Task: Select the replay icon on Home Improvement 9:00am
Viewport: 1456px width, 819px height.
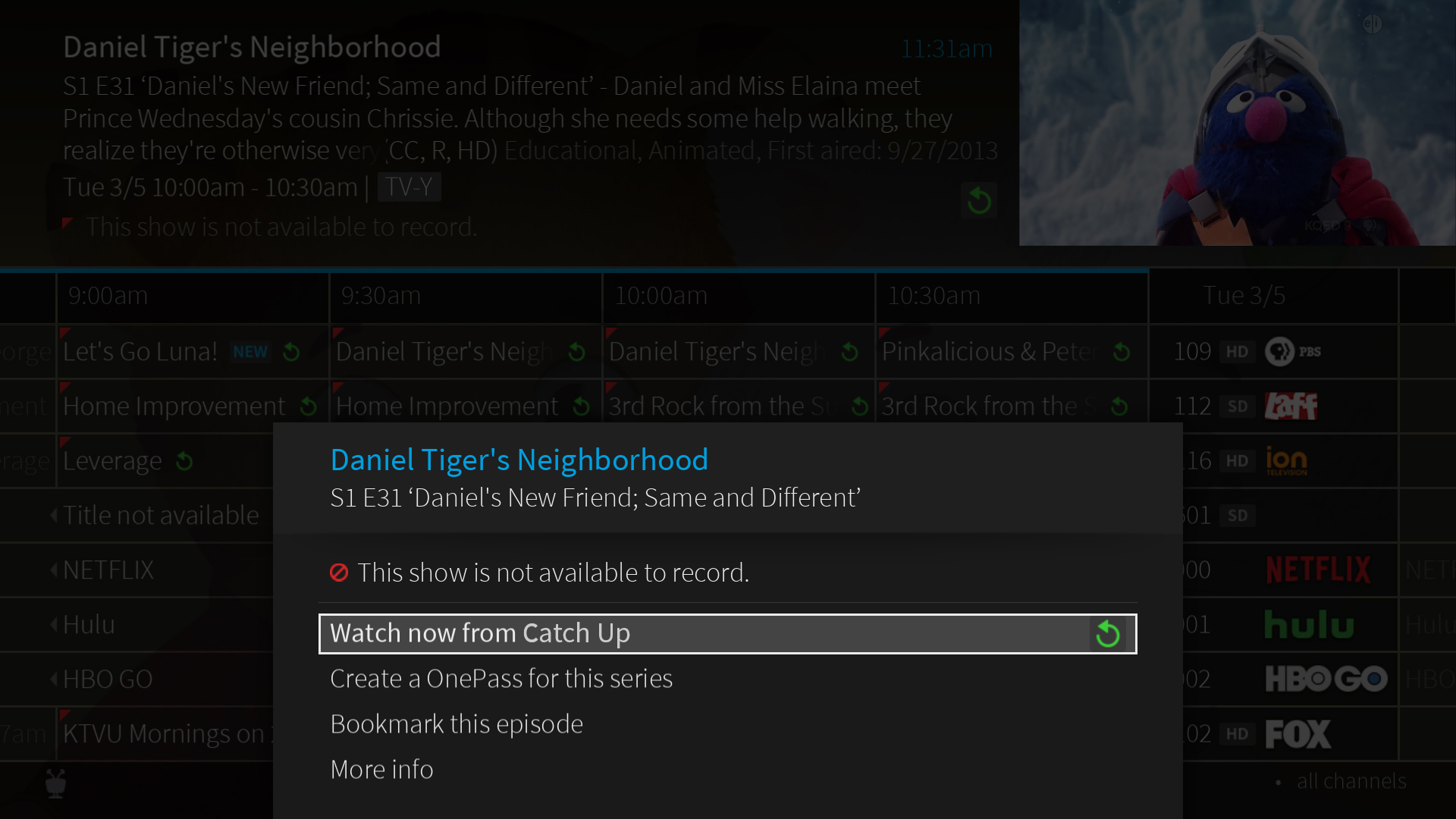Action: point(307,406)
